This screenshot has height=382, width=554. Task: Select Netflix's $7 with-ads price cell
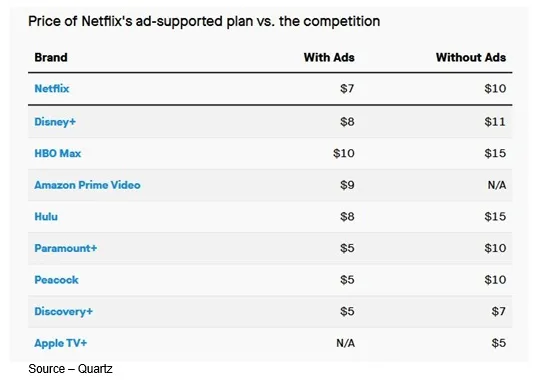pyautogui.click(x=347, y=88)
